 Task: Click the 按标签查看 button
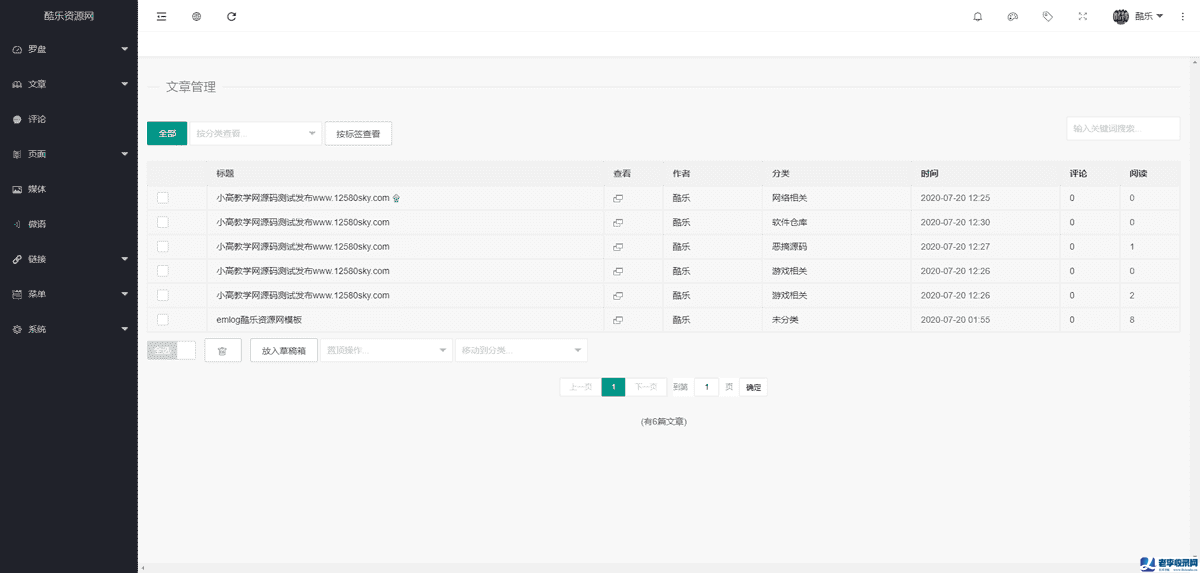pos(358,134)
